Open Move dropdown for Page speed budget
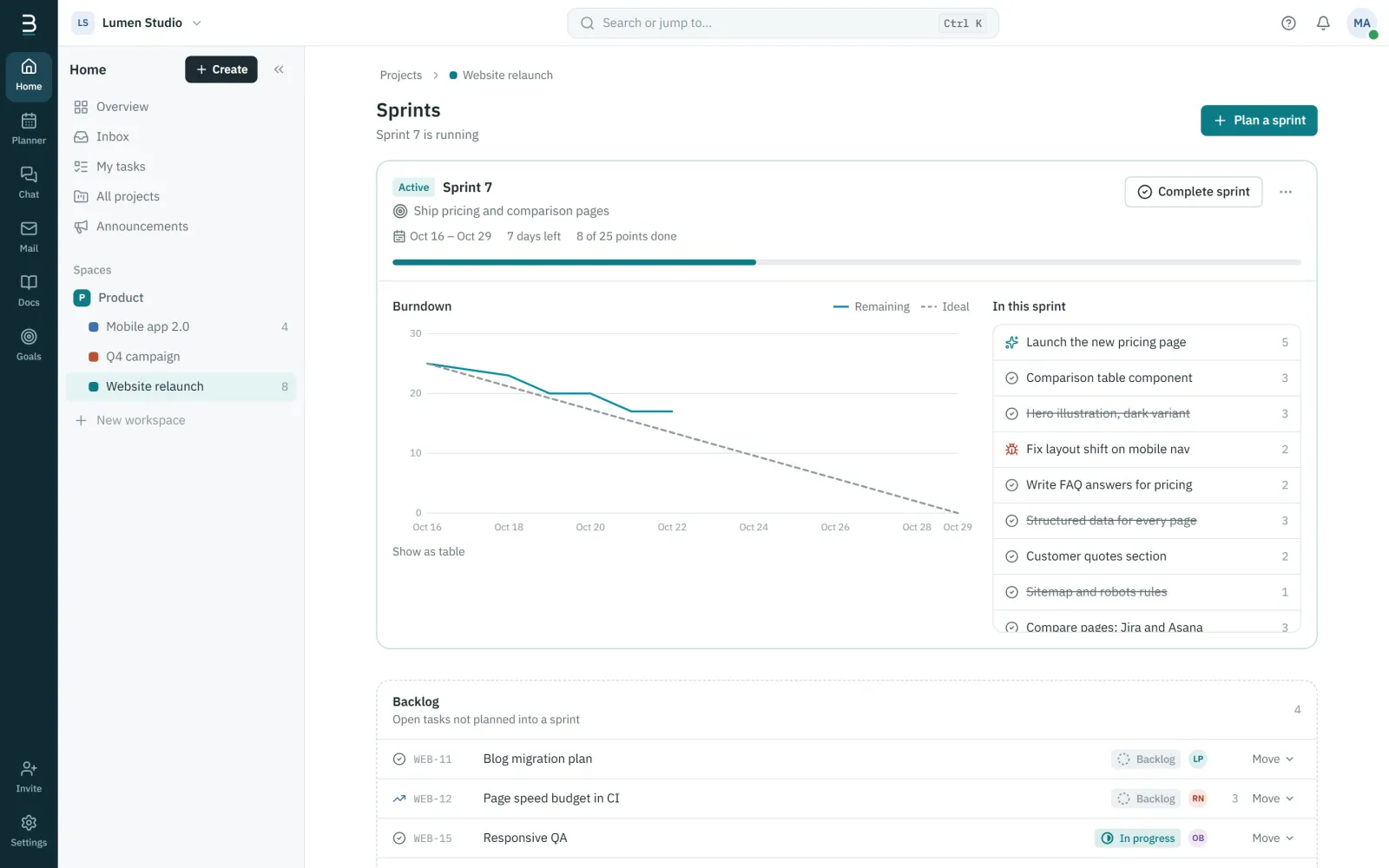 click(1273, 799)
